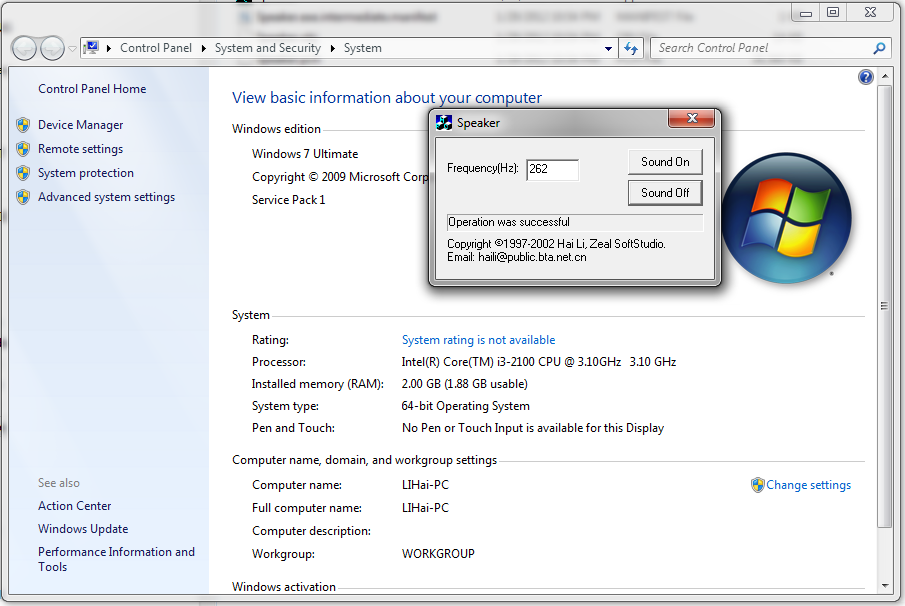Click the vertical scrollbar thumb
Screen dimensions: 905x606
click(884, 306)
